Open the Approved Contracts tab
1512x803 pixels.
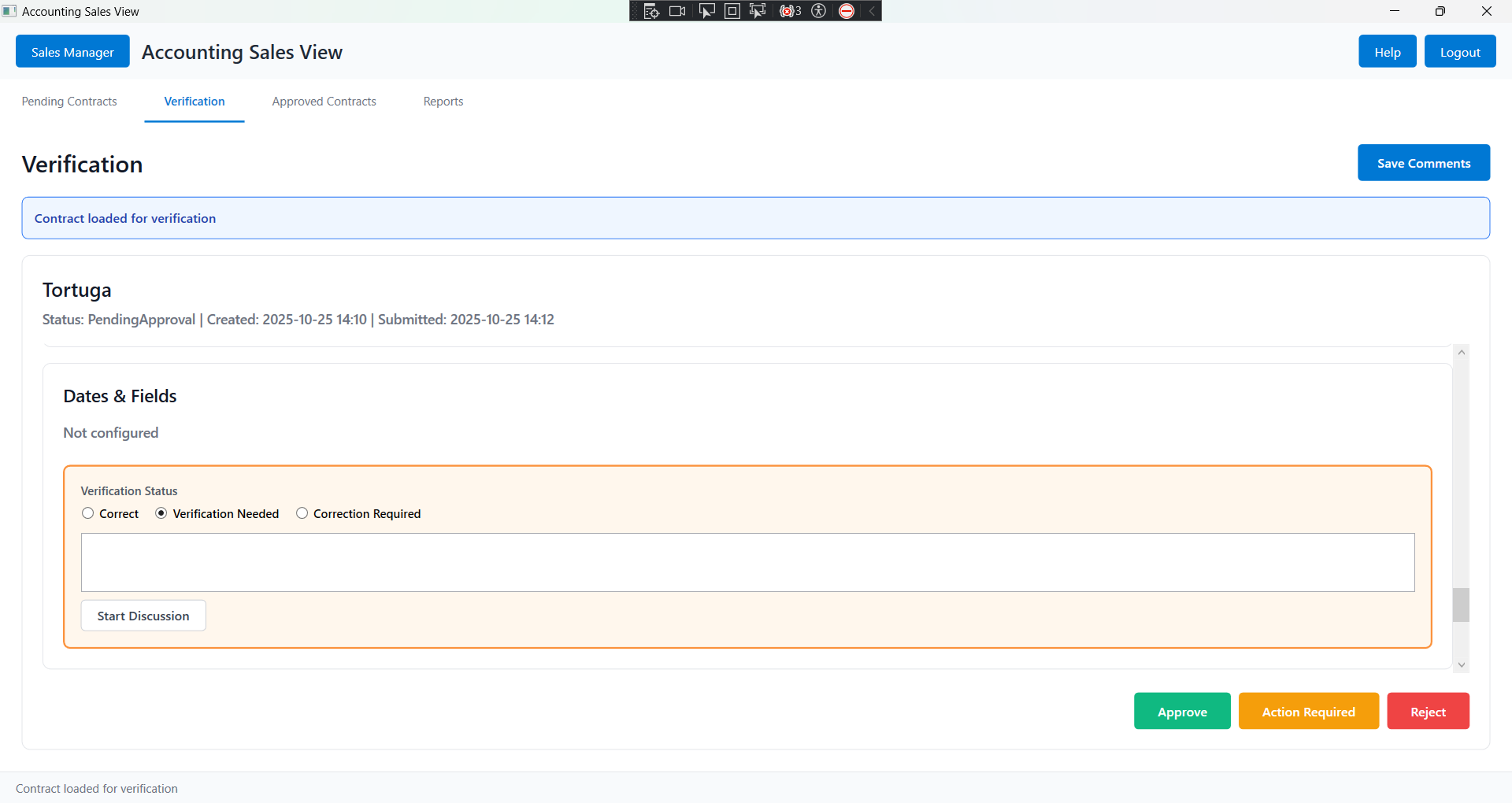pyautogui.click(x=324, y=102)
